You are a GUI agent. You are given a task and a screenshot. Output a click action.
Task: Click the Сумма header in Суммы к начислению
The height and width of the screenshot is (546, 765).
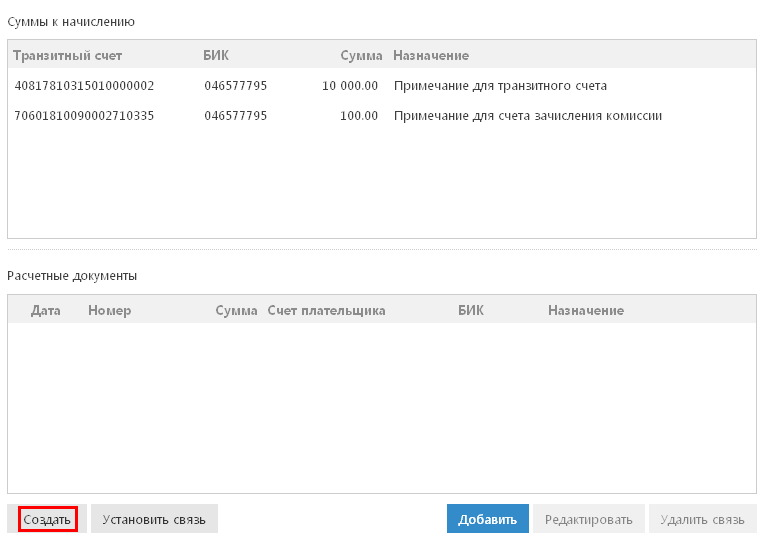[x=361, y=56]
